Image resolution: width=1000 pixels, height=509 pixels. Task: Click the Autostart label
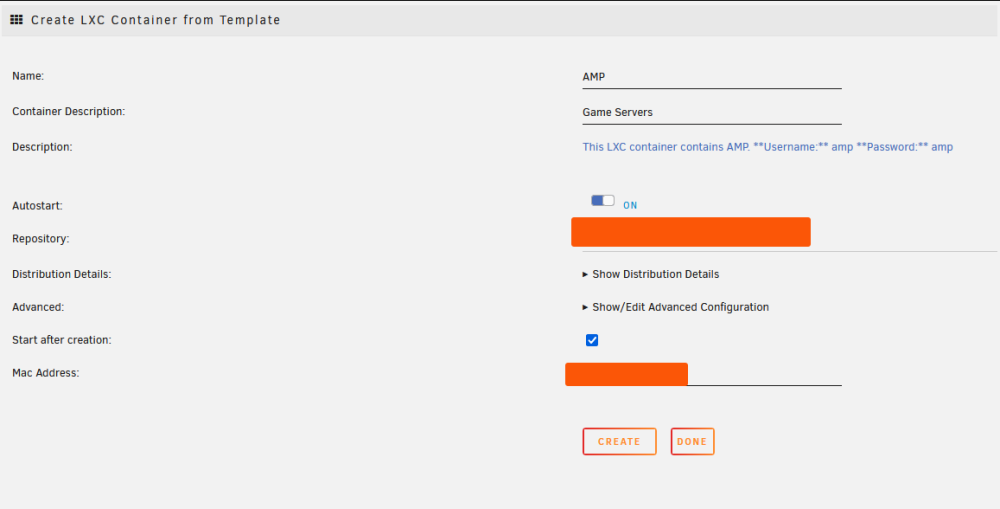coord(37,206)
